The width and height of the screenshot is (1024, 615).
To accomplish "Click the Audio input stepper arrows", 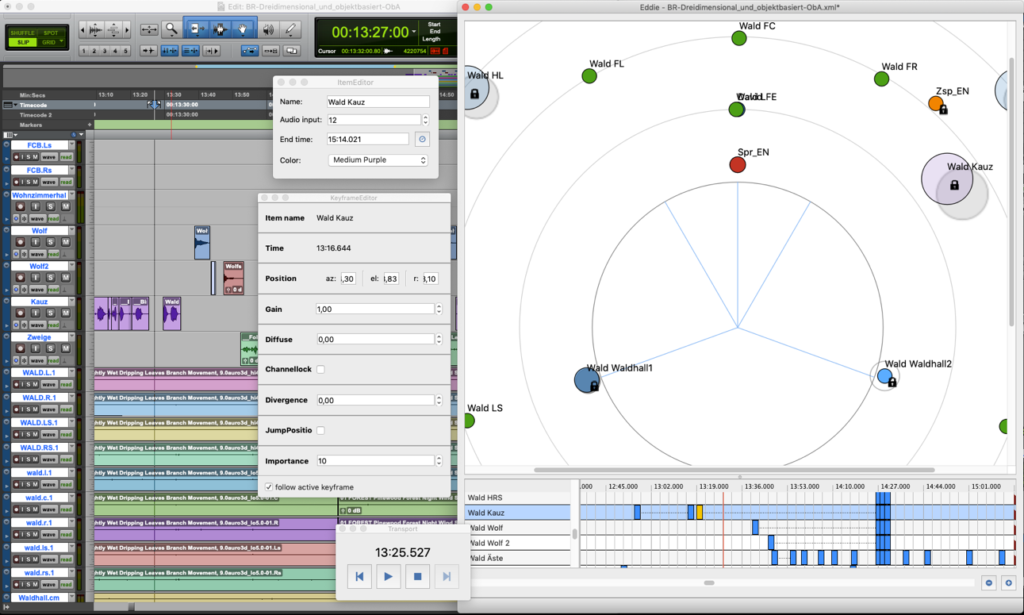I will click(x=424, y=120).
